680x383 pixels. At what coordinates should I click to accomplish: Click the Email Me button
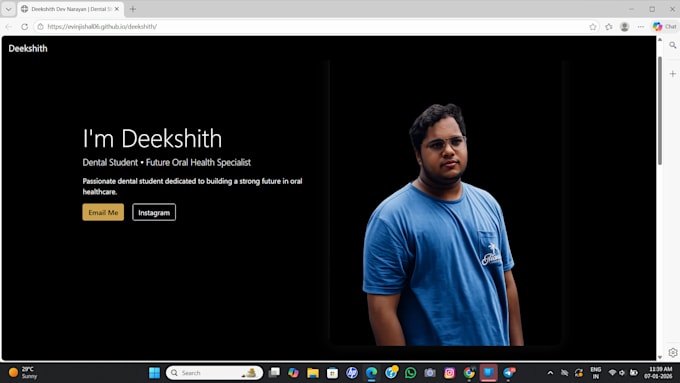[x=103, y=212]
